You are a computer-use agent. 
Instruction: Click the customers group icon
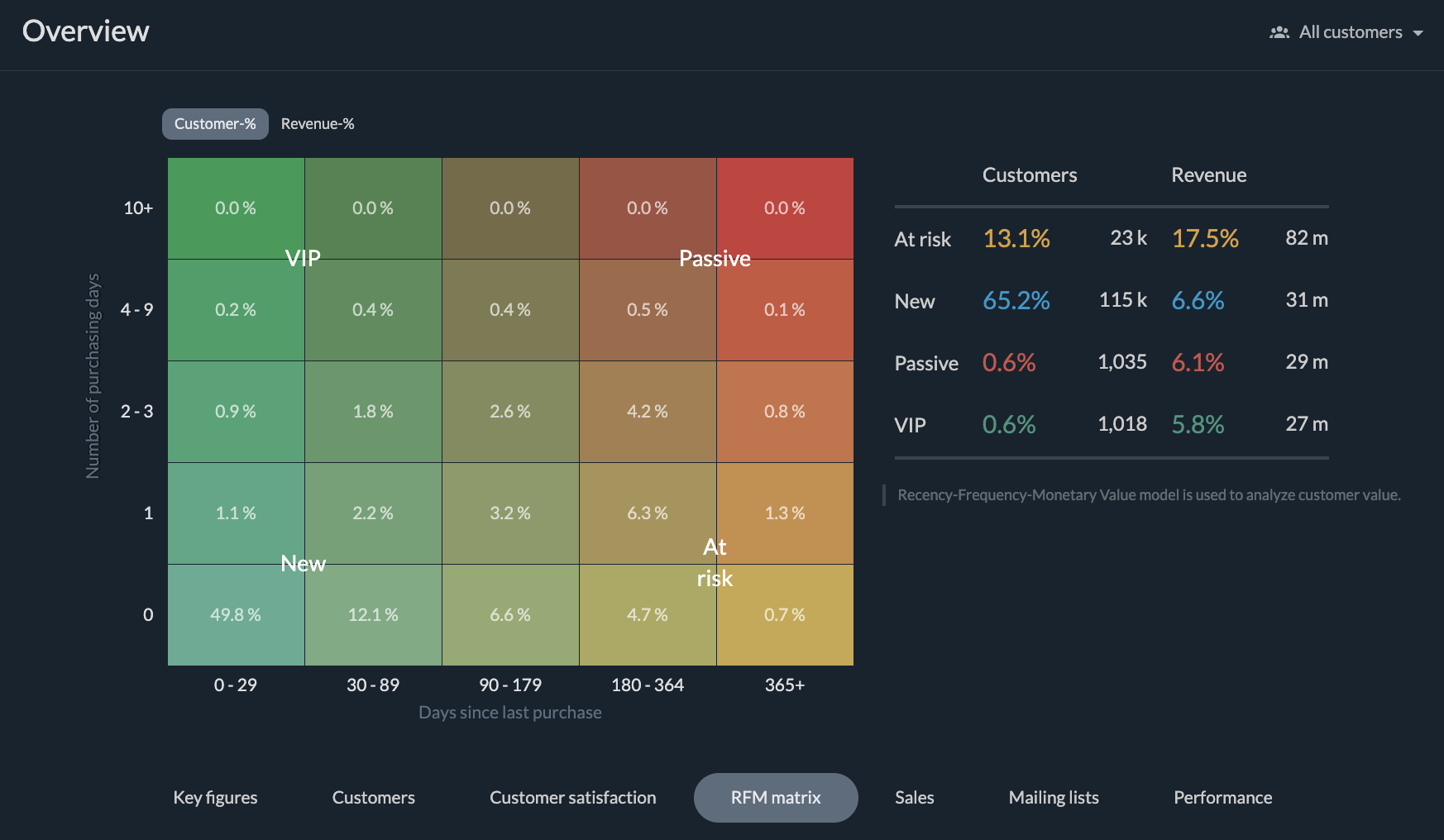(x=1279, y=32)
